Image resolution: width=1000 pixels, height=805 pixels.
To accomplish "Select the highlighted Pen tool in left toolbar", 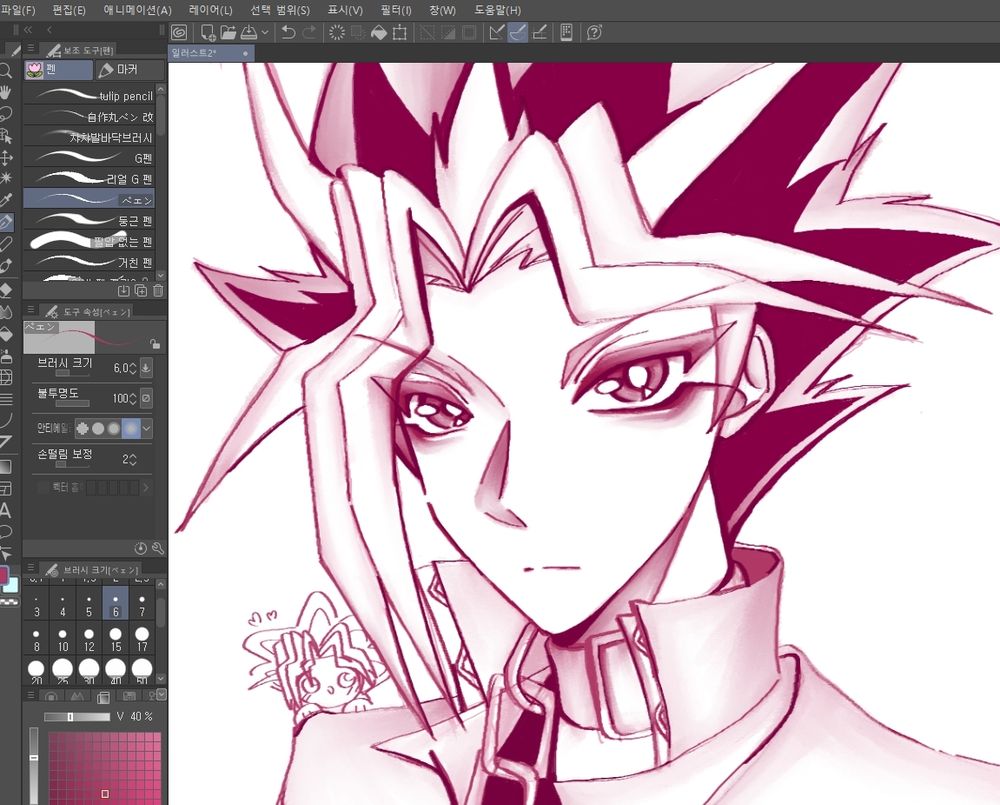I will [5, 222].
